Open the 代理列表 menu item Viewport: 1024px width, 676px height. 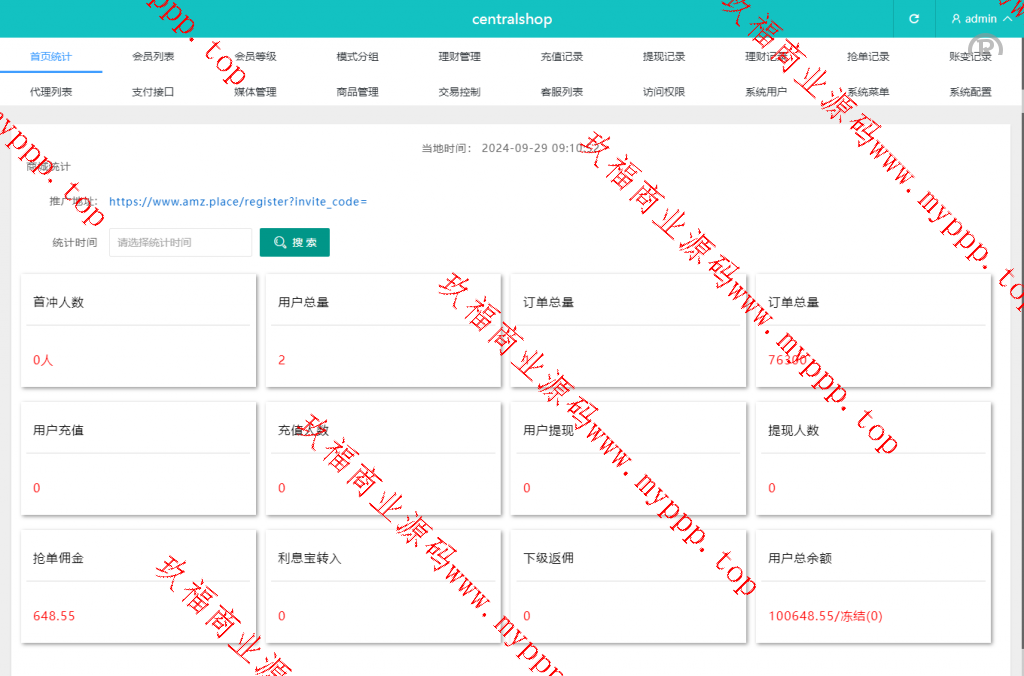point(51,92)
